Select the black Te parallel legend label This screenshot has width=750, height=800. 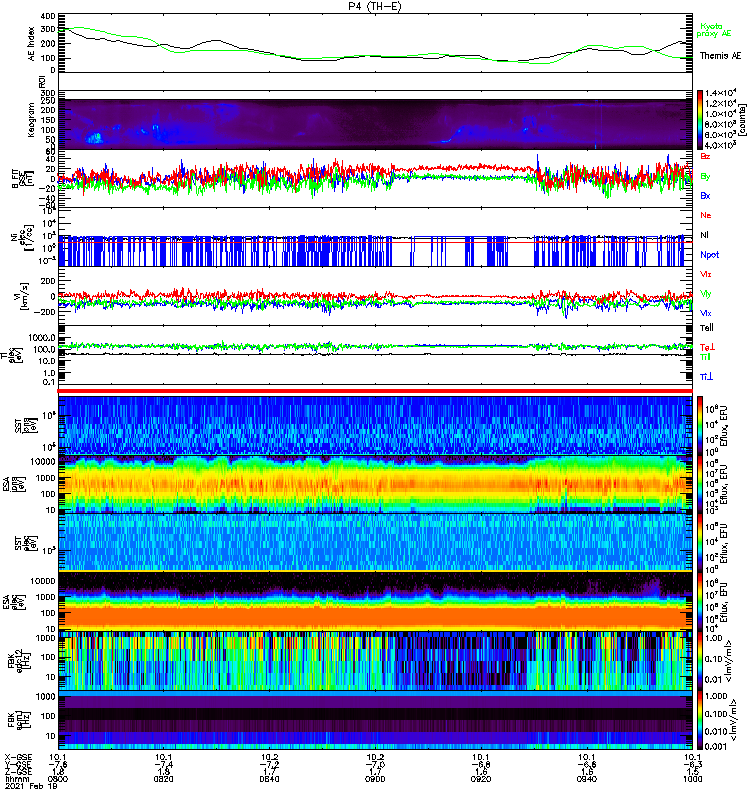pyautogui.click(x=707, y=328)
